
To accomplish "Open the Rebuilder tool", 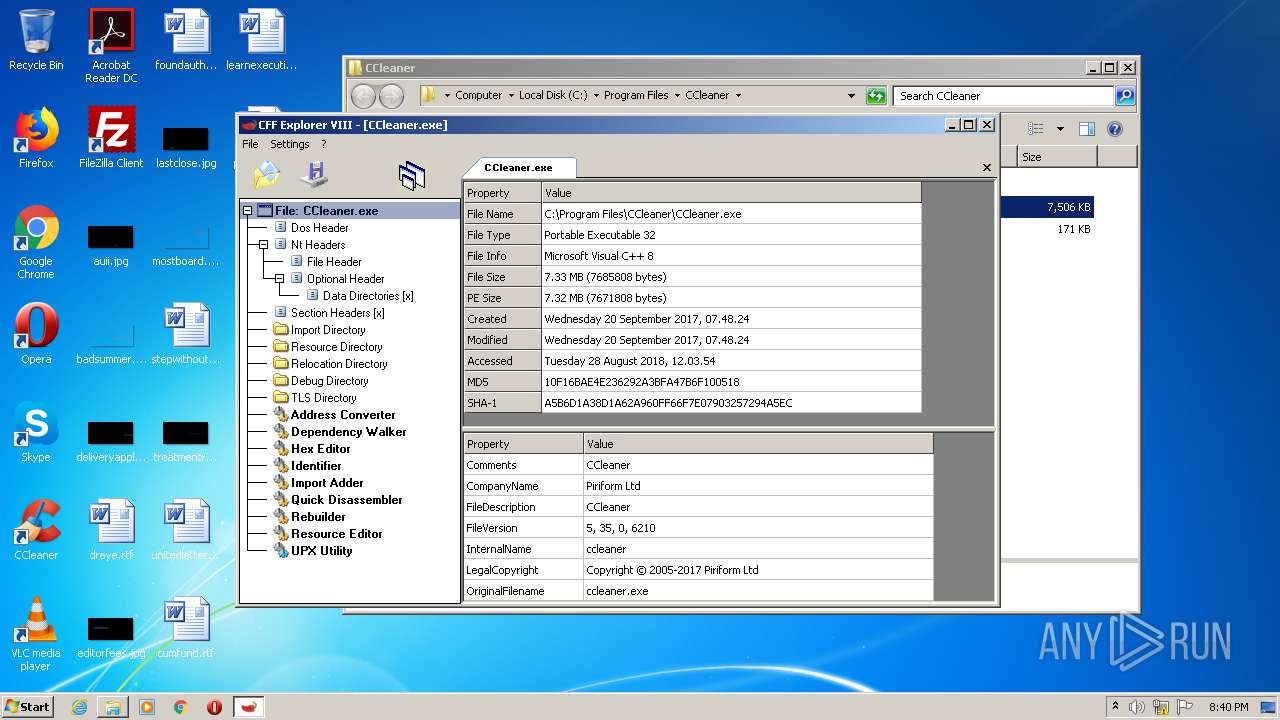I will [318, 517].
